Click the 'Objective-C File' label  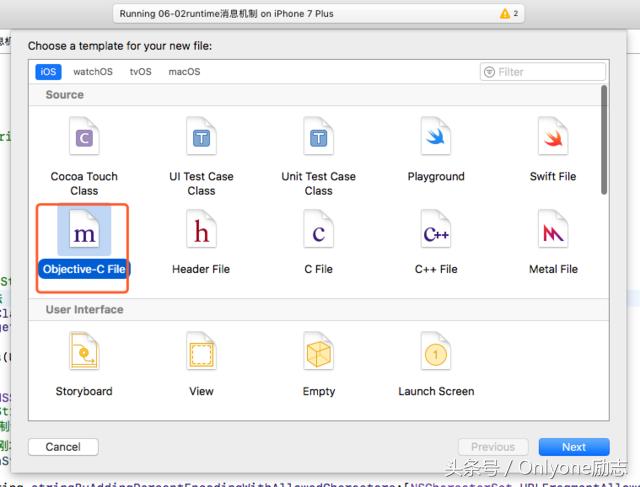tap(84, 269)
